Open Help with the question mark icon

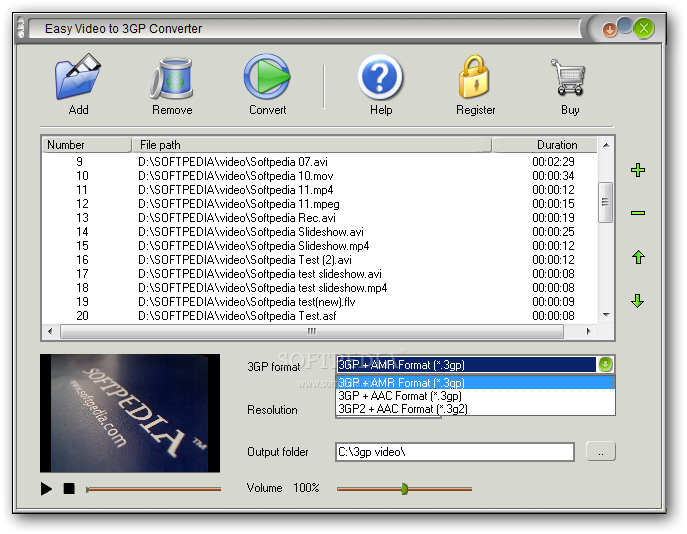click(x=380, y=77)
